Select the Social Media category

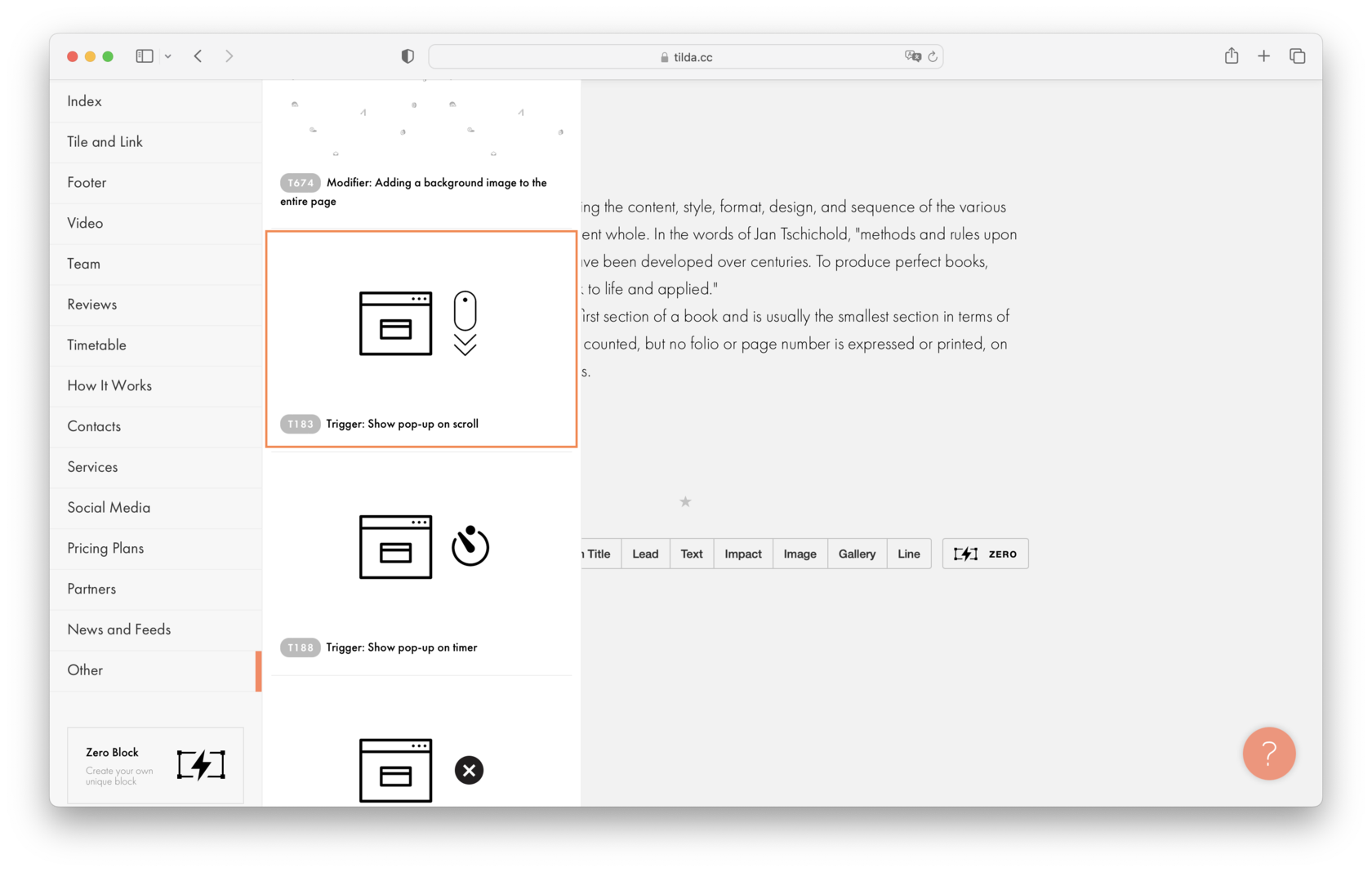click(x=156, y=508)
